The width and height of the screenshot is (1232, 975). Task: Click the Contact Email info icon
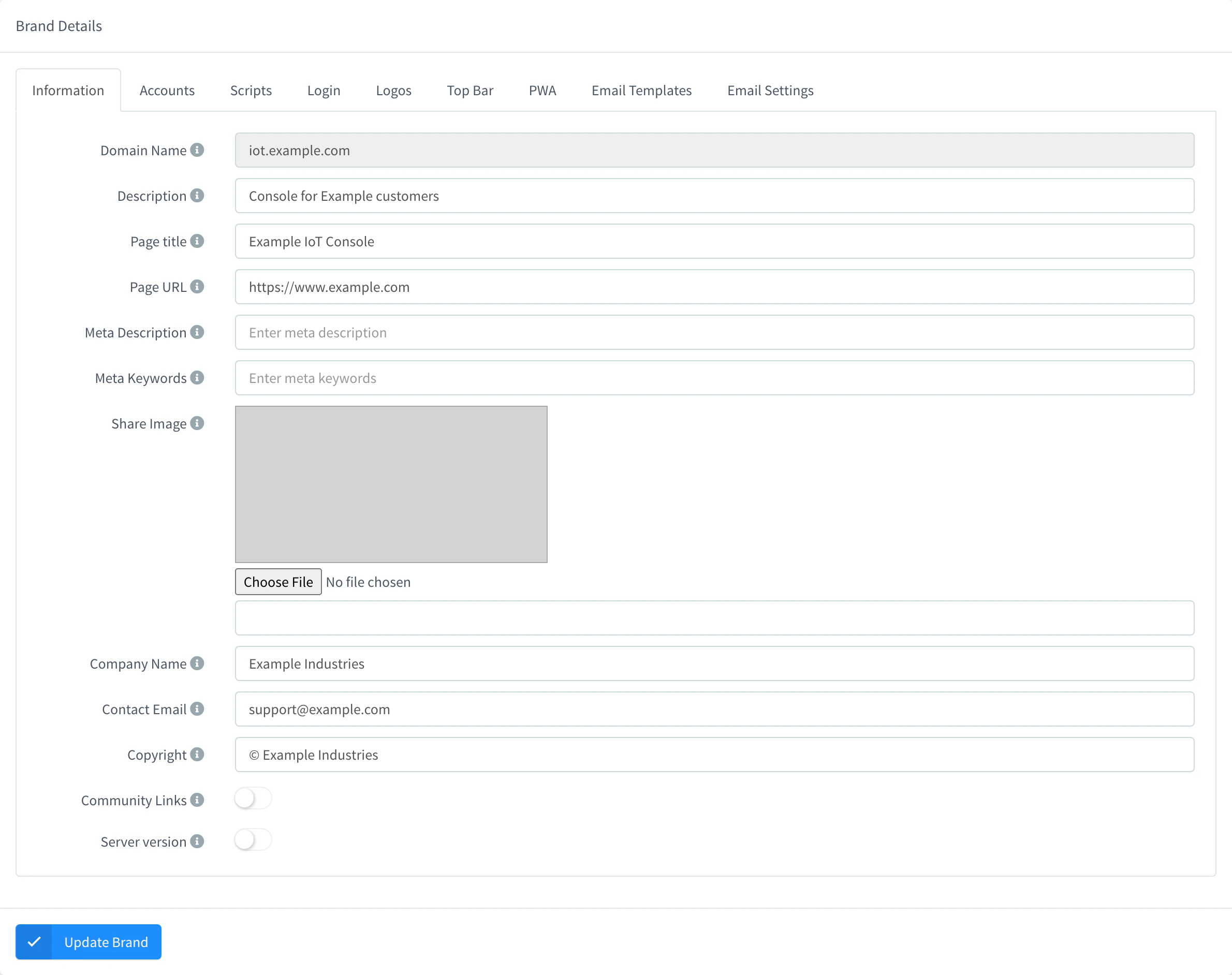pos(197,708)
